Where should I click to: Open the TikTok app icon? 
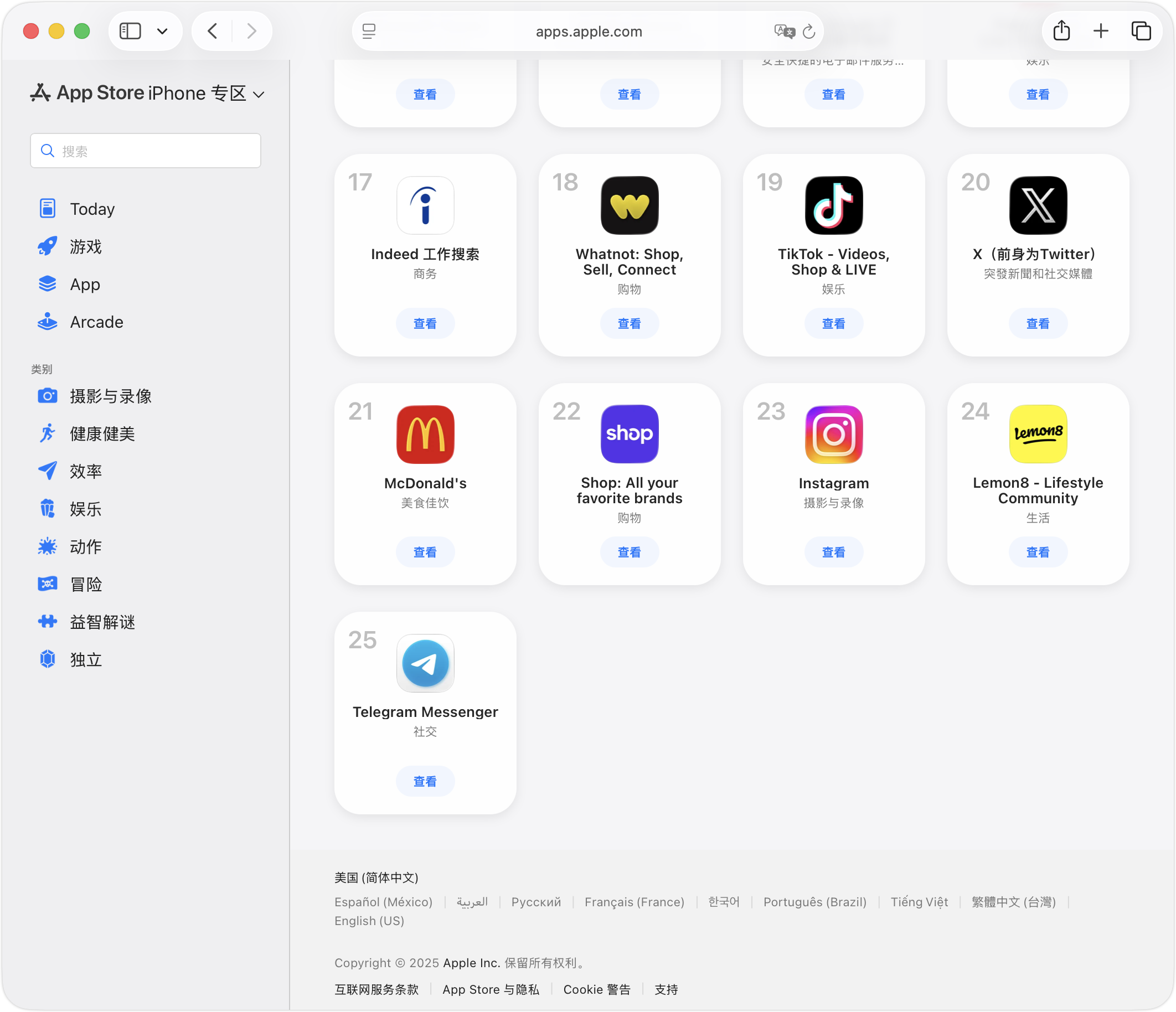[x=833, y=205]
